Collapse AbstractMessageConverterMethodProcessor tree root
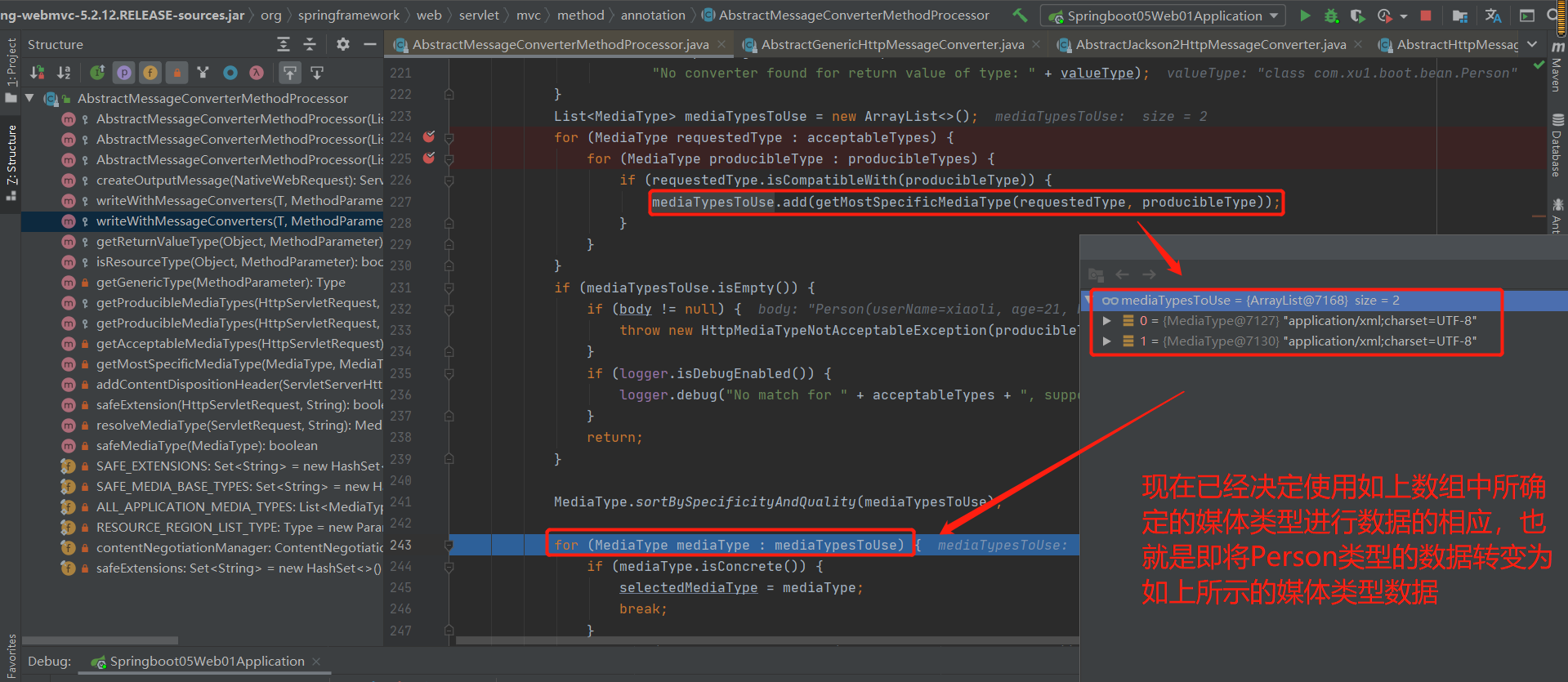This screenshot has width=1568, height=682. click(29, 98)
